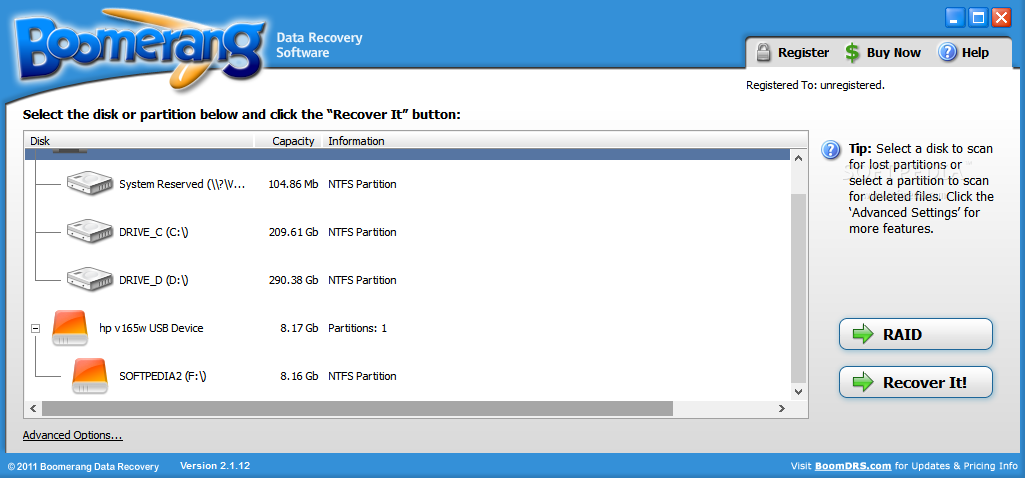The image size is (1025, 478).
Task: Sort by Disk column header
Action: pyautogui.click(x=139, y=141)
